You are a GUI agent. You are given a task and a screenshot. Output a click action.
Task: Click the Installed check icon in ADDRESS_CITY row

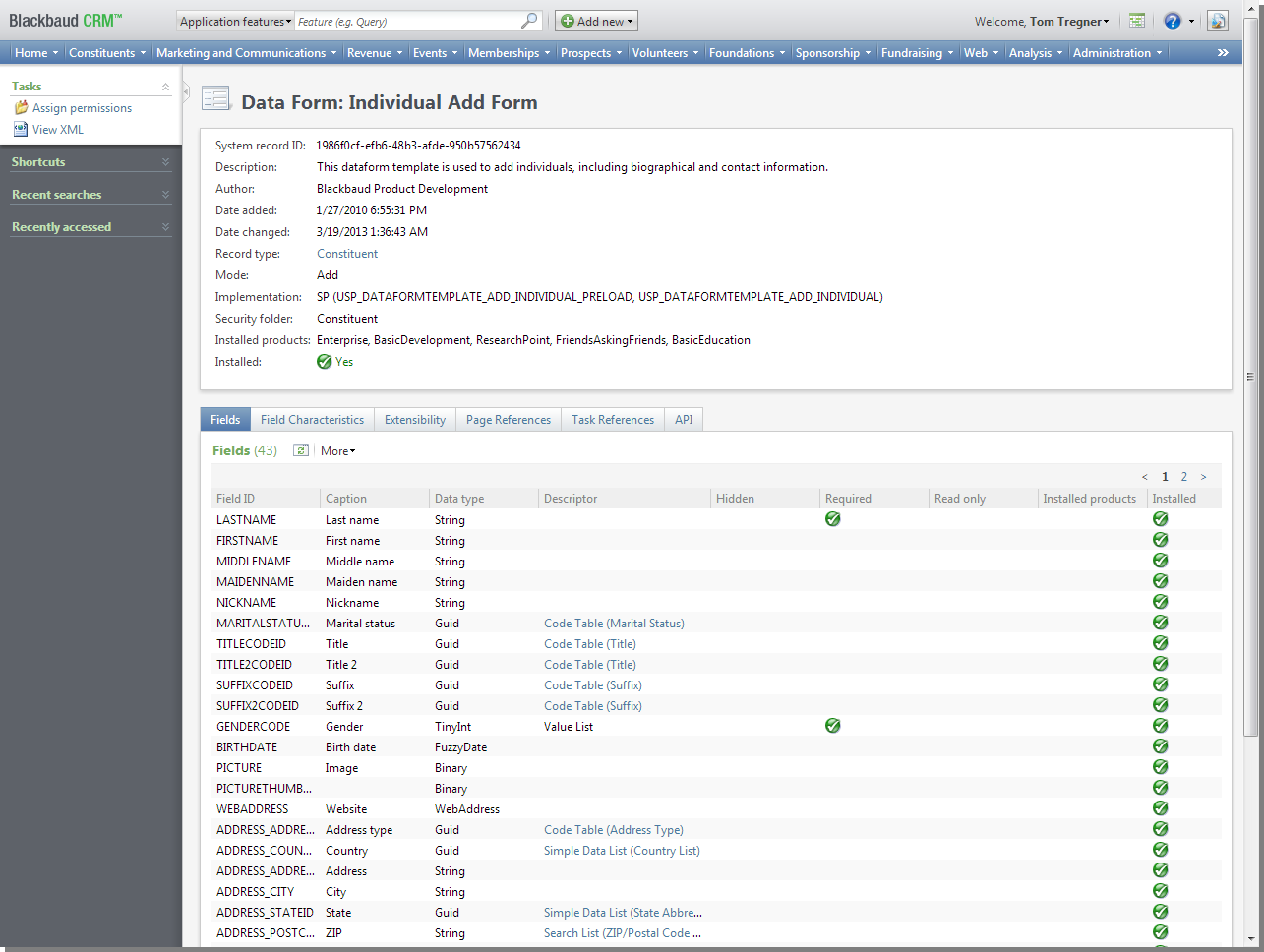coord(1161,891)
